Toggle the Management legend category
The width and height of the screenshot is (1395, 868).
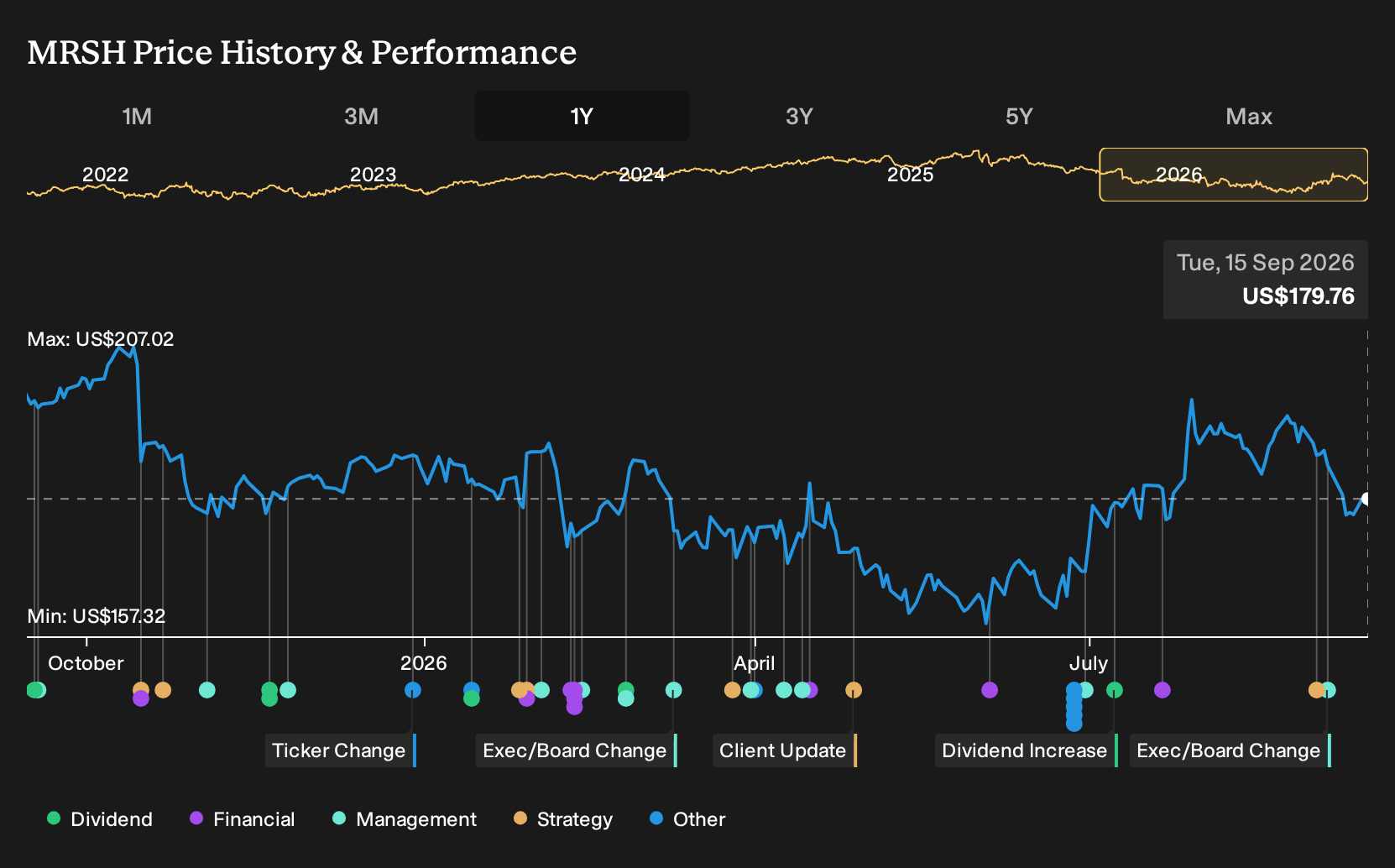pos(405,819)
